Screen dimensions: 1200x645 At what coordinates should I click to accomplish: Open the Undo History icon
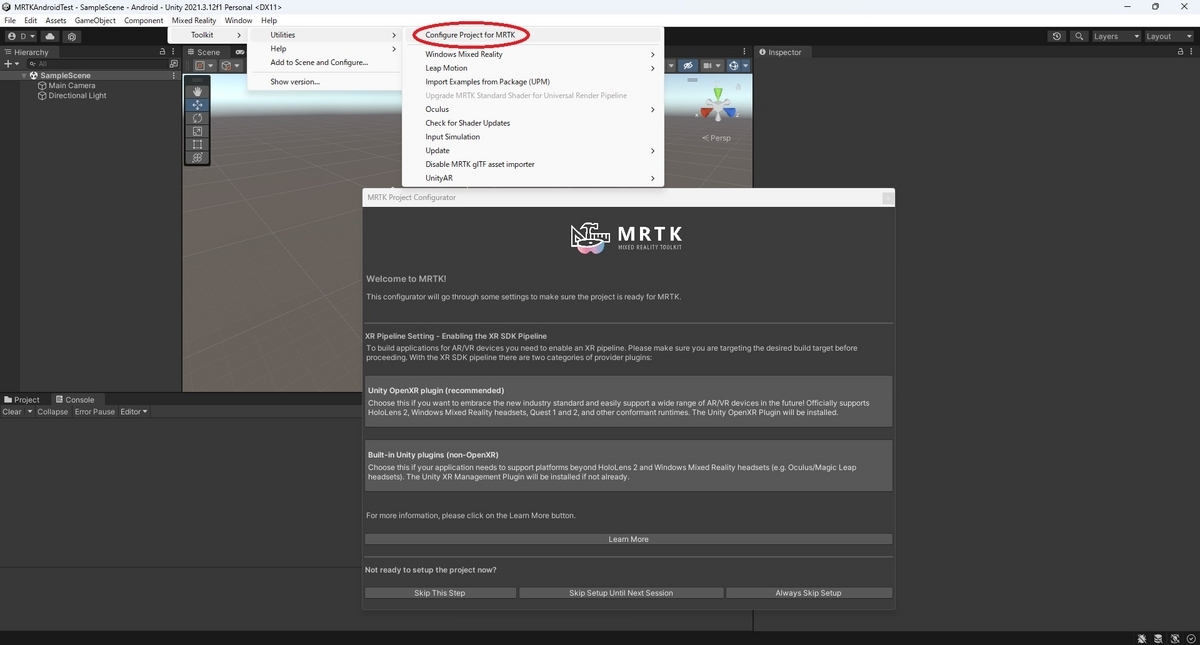pyautogui.click(x=1057, y=36)
